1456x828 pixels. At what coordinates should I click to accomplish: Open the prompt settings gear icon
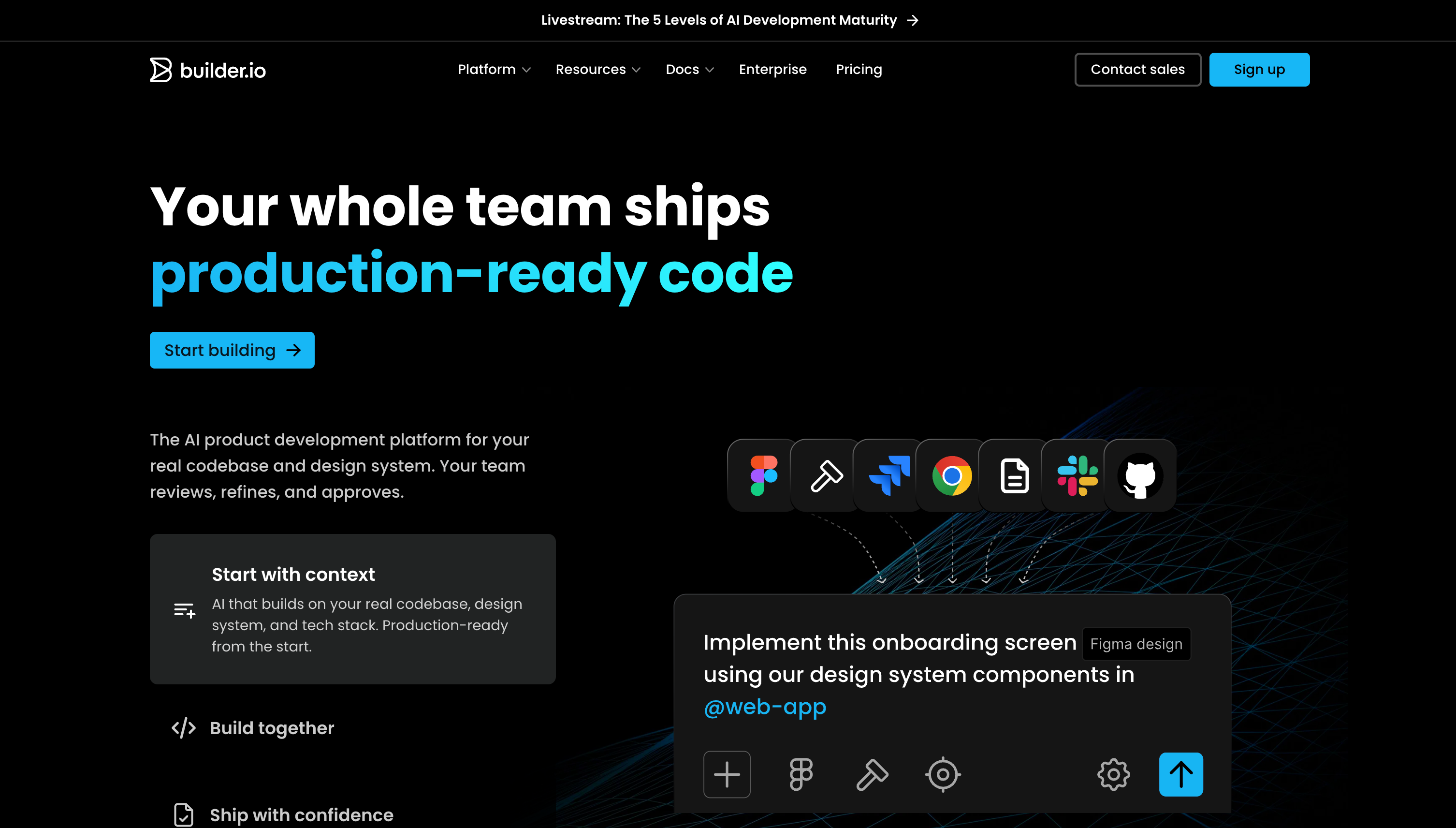coord(1113,774)
